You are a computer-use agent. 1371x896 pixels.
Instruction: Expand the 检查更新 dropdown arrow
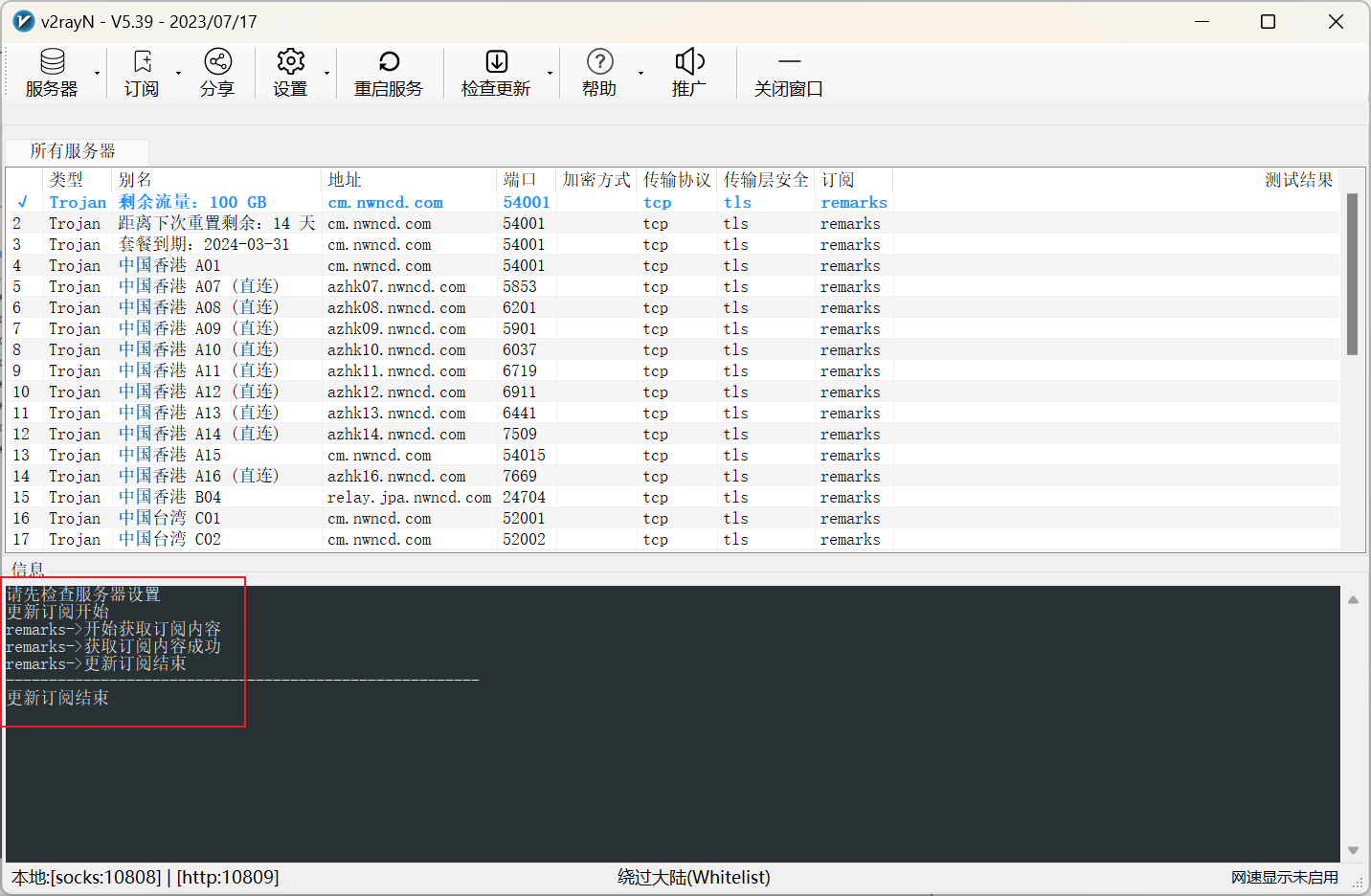550,74
